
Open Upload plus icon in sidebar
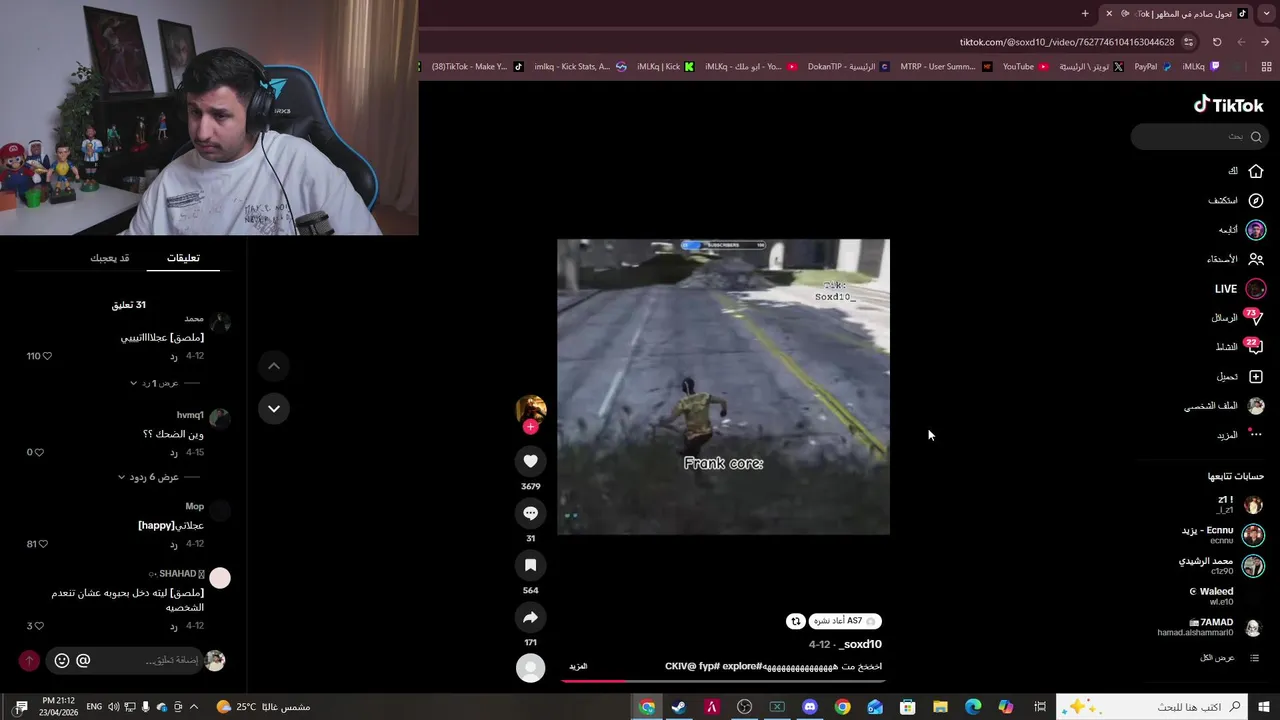point(1256,377)
